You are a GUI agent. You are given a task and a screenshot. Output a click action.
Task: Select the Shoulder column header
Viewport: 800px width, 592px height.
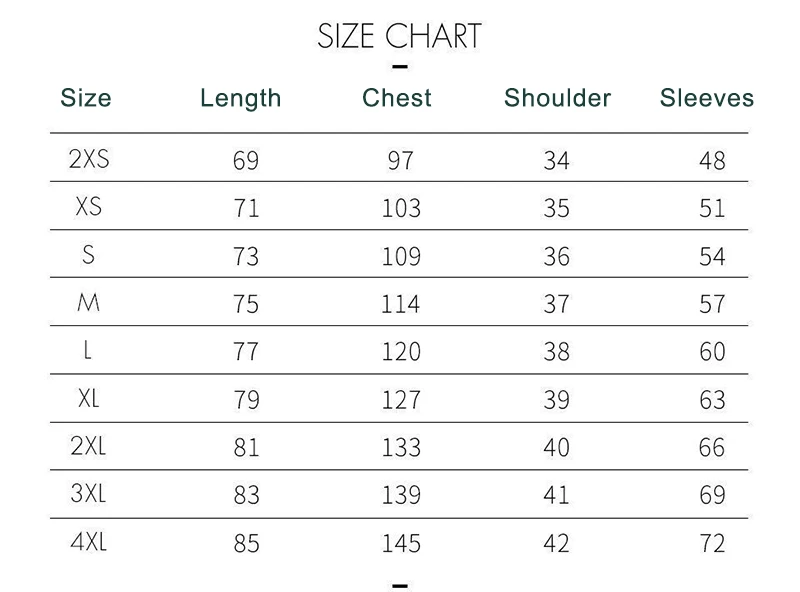(x=557, y=98)
